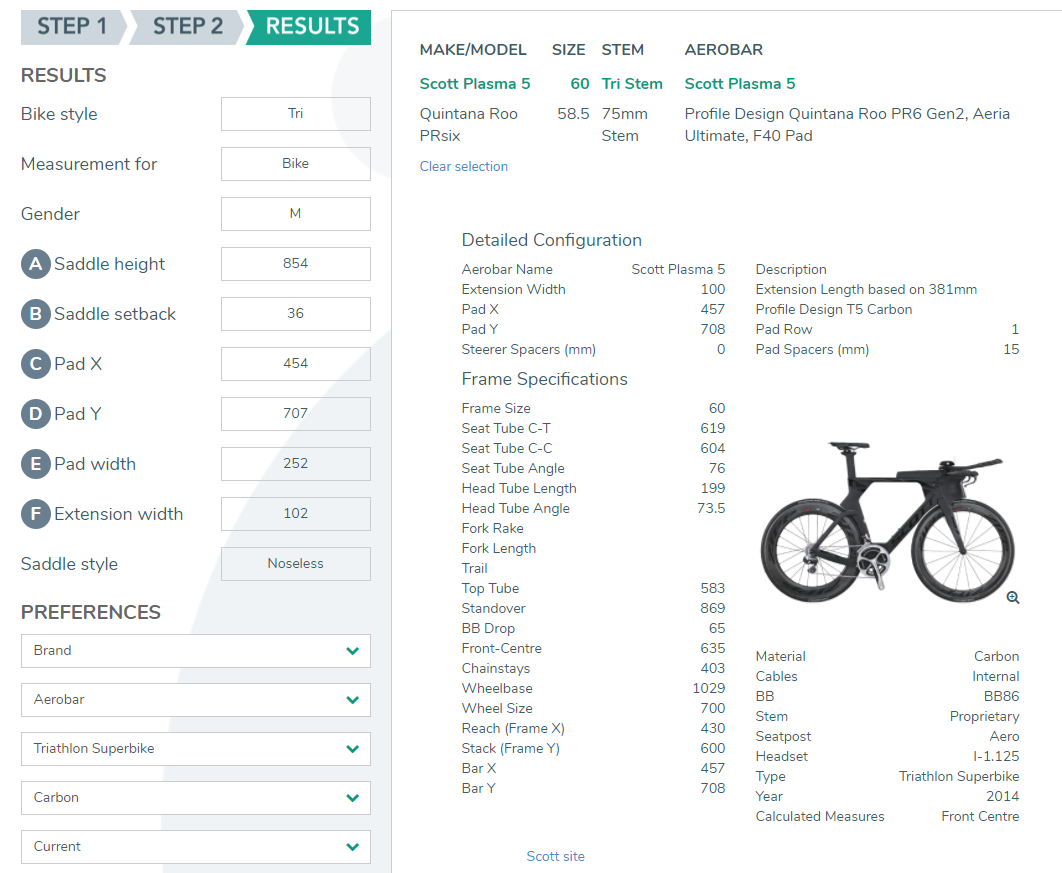Click the Top Tube value 583

pyautogui.click(x=713, y=589)
